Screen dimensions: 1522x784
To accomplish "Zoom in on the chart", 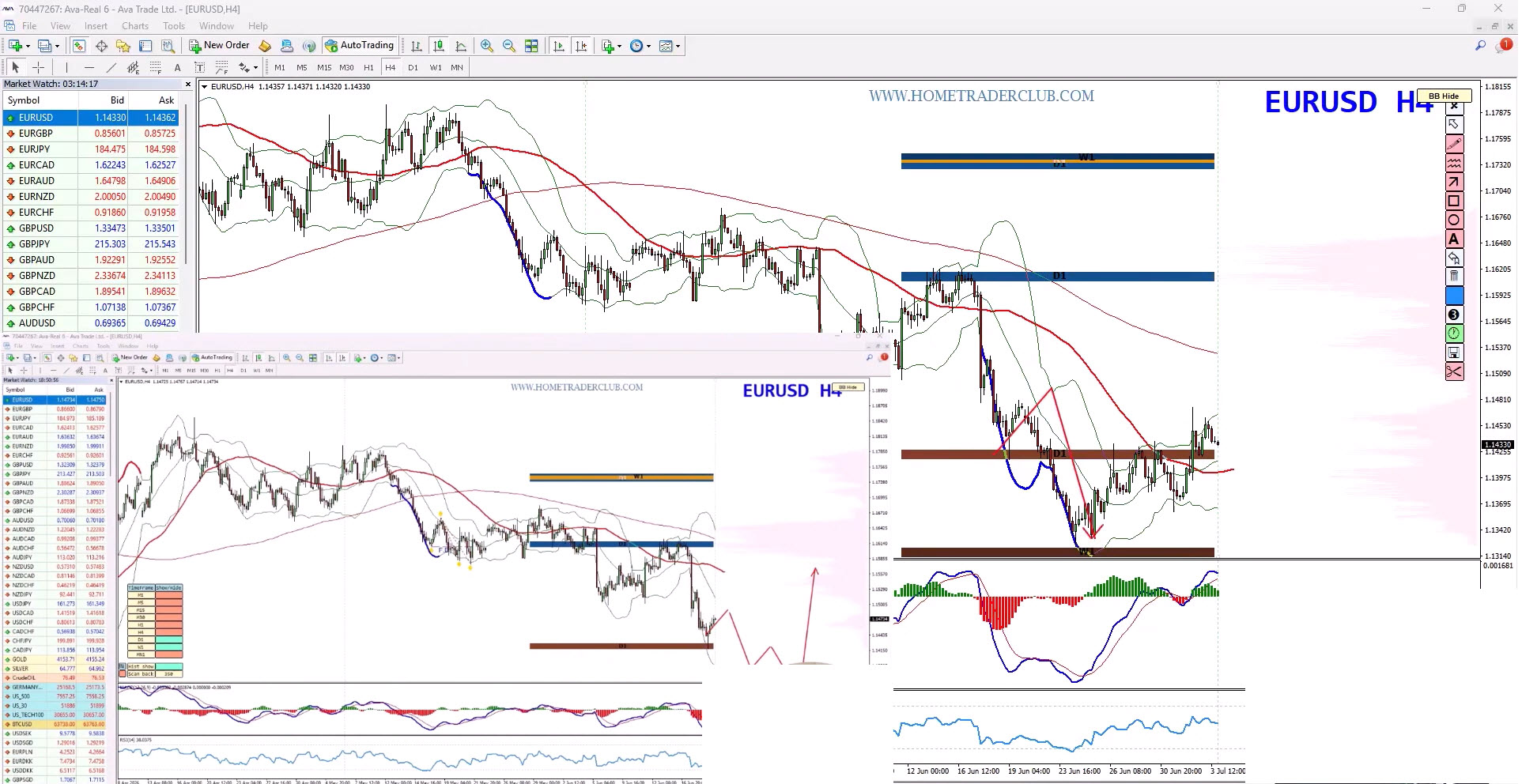I will tap(487, 46).
